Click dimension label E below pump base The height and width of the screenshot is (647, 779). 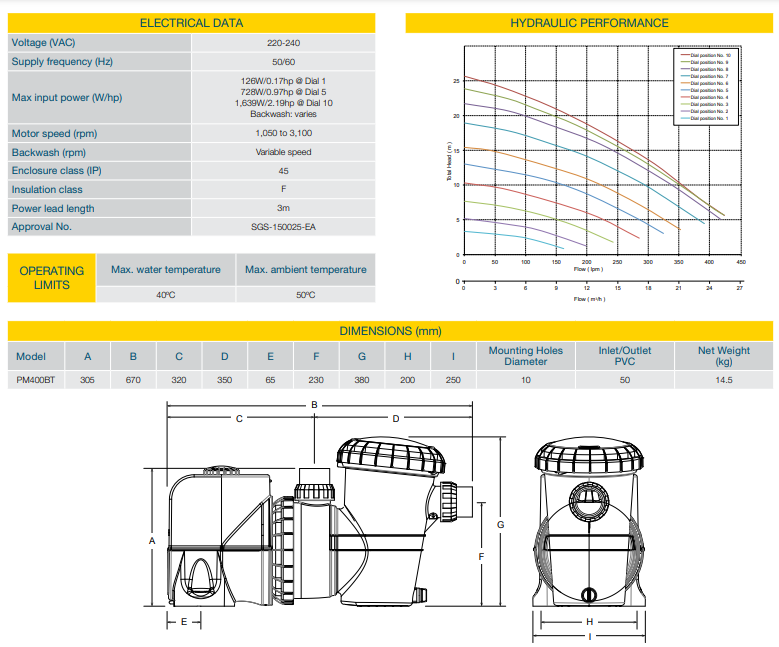(x=184, y=621)
